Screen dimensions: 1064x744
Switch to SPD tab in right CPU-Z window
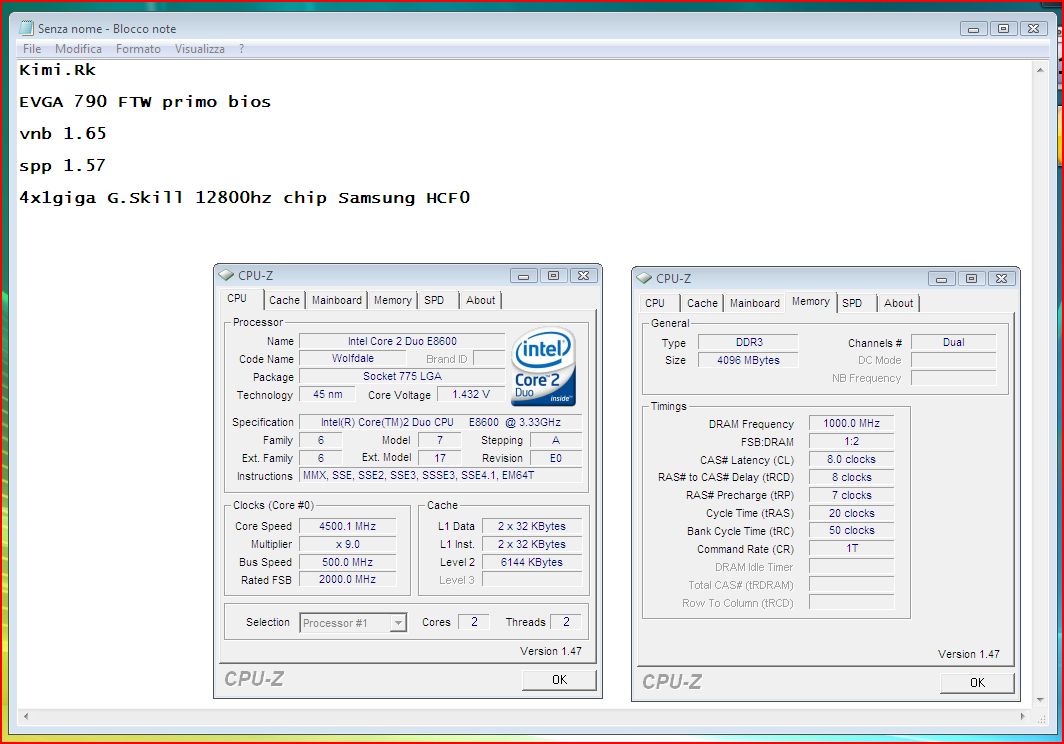point(852,303)
